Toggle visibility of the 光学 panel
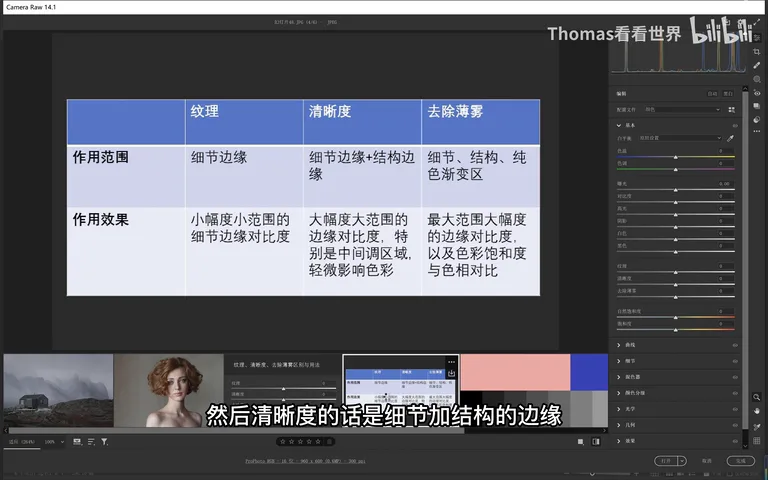The width and height of the screenshot is (768, 480). pyautogui.click(x=735, y=409)
